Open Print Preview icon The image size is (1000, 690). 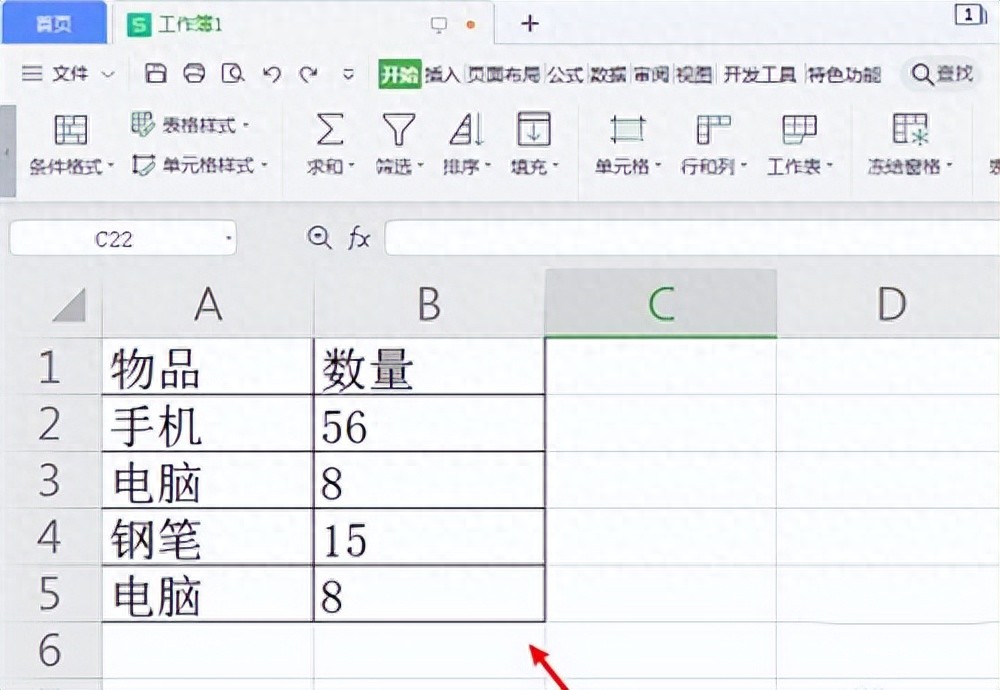233,74
